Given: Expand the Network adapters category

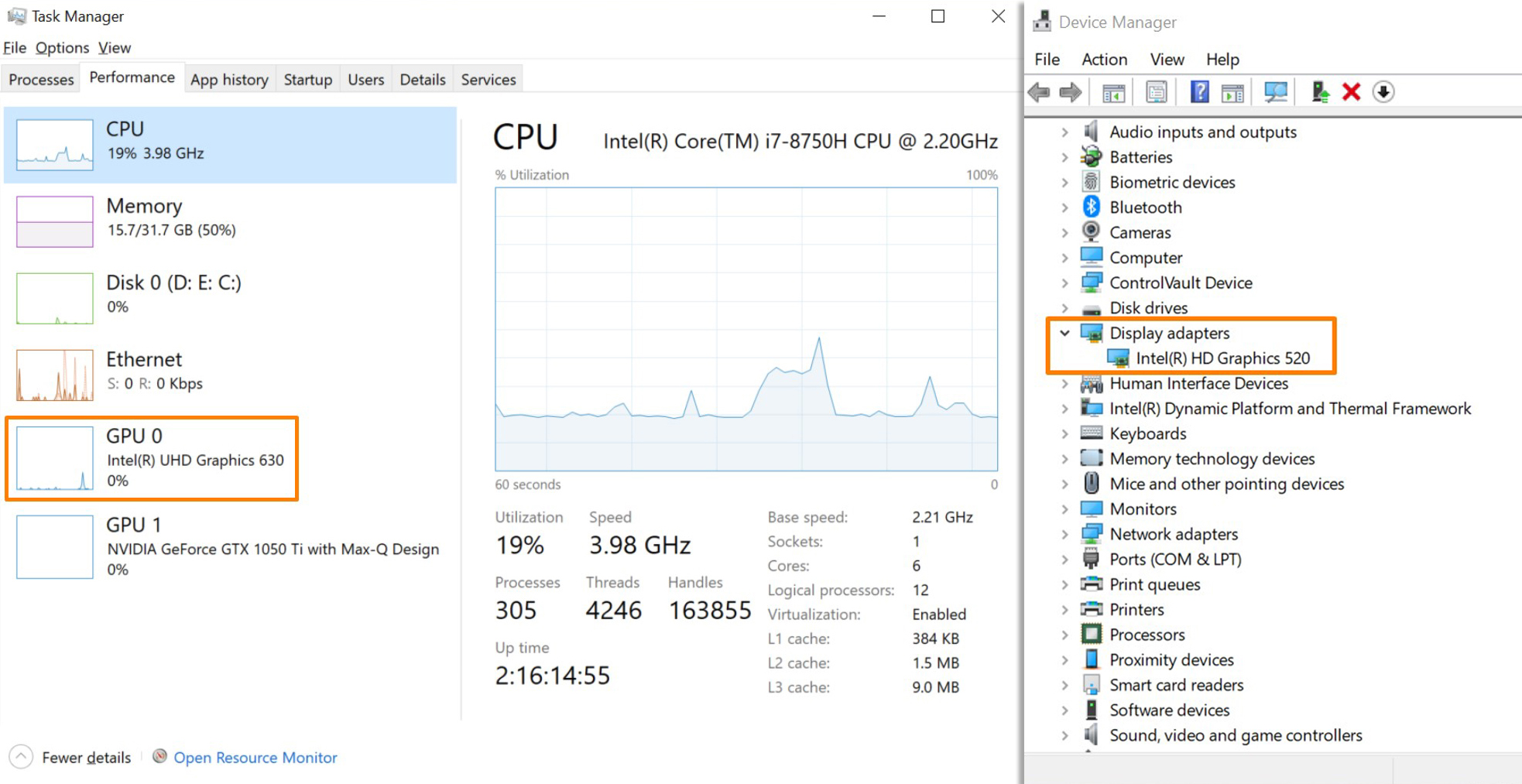Looking at the screenshot, I should [x=1066, y=534].
